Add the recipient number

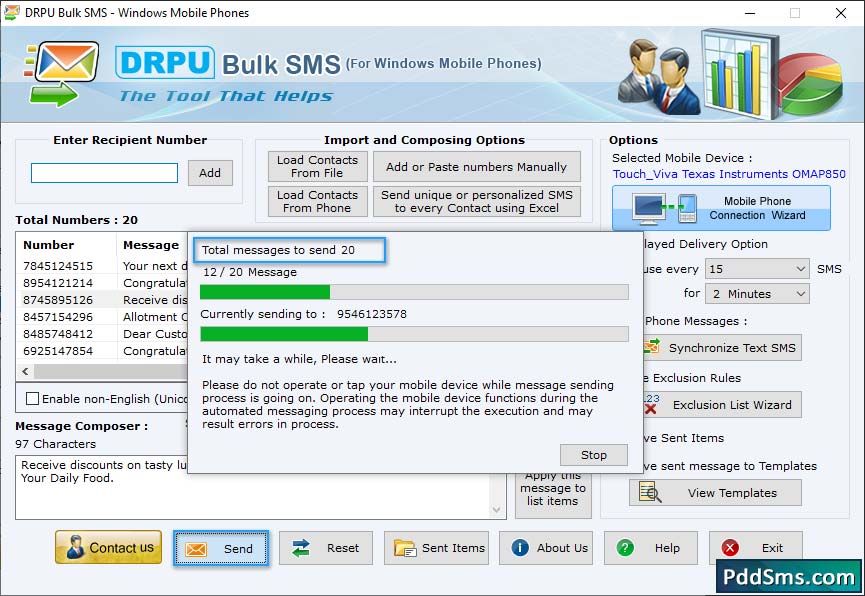coord(210,173)
